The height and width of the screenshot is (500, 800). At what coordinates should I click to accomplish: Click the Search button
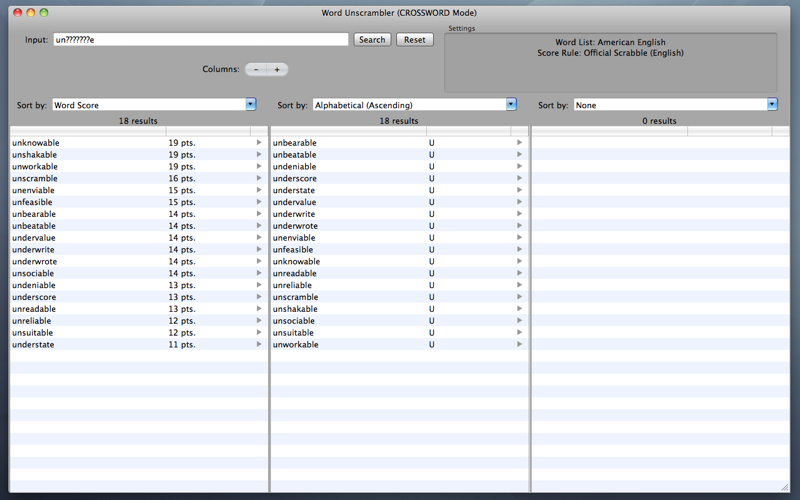(x=372, y=40)
